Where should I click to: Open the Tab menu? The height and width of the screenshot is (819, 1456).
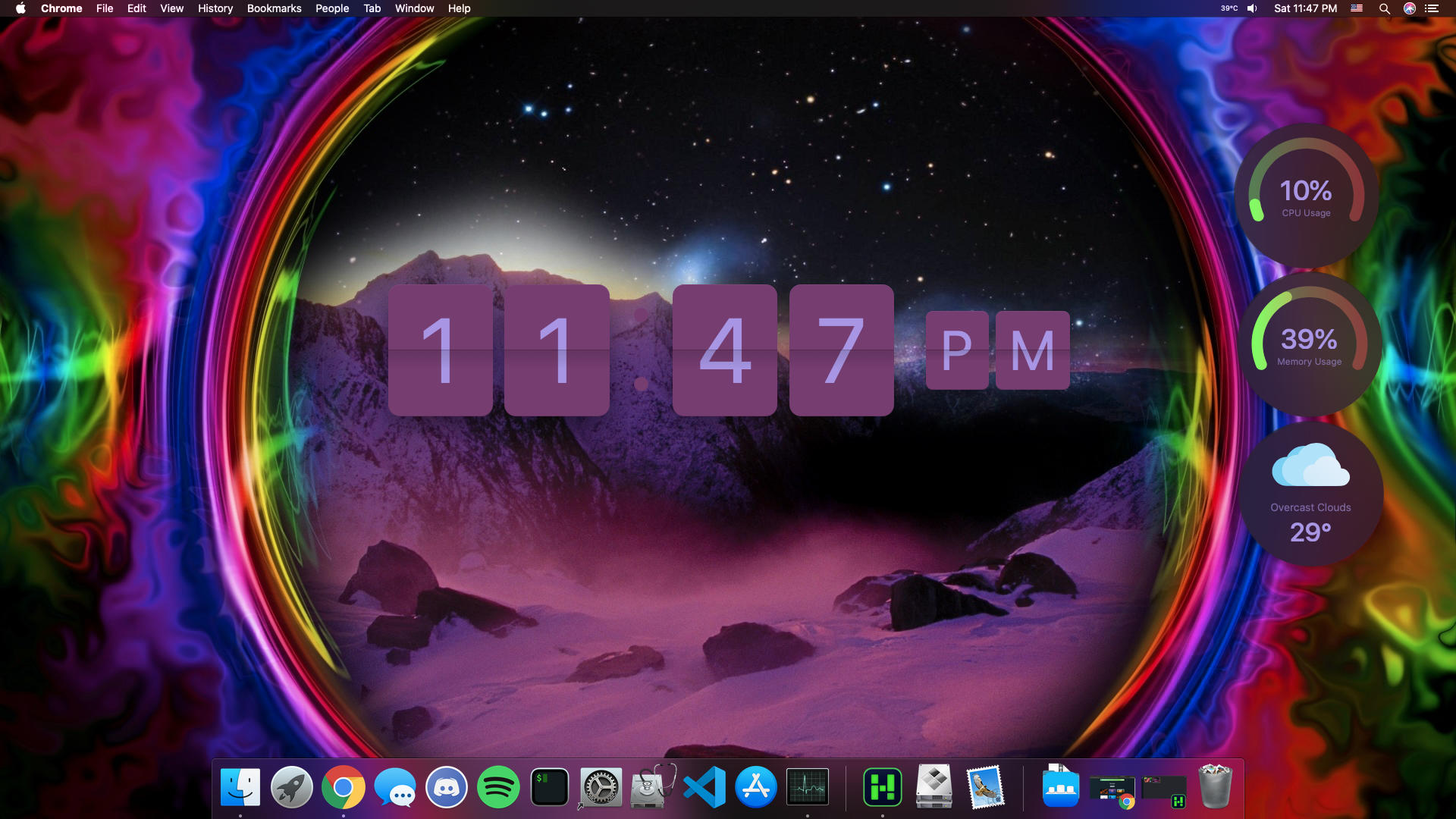(372, 8)
